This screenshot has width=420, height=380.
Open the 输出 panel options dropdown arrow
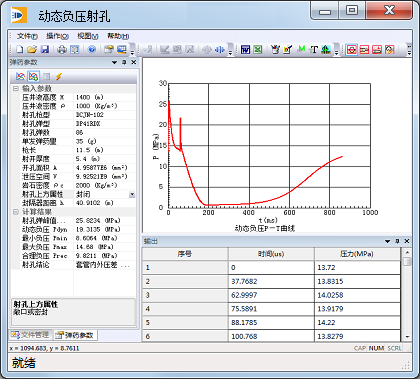click(388, 241)
